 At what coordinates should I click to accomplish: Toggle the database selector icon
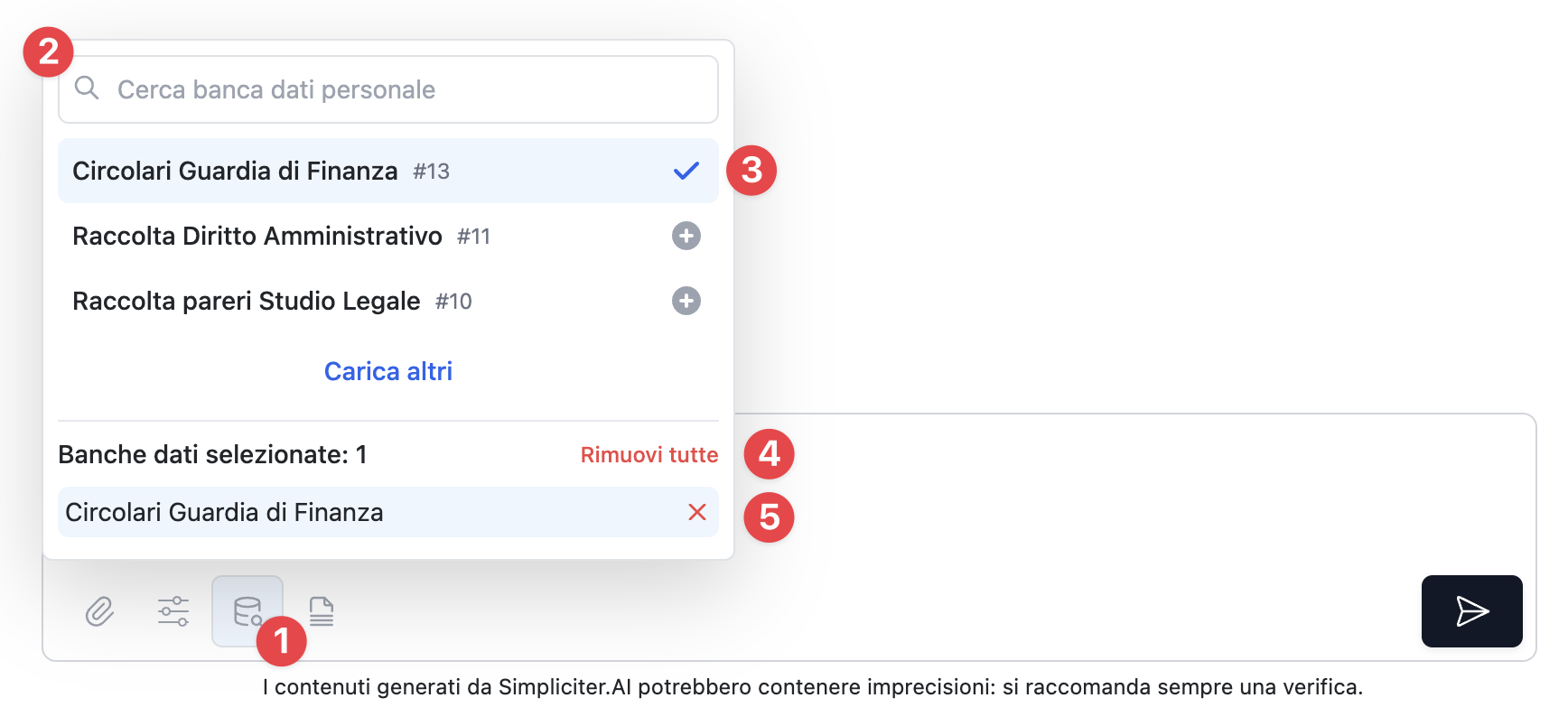247,611
